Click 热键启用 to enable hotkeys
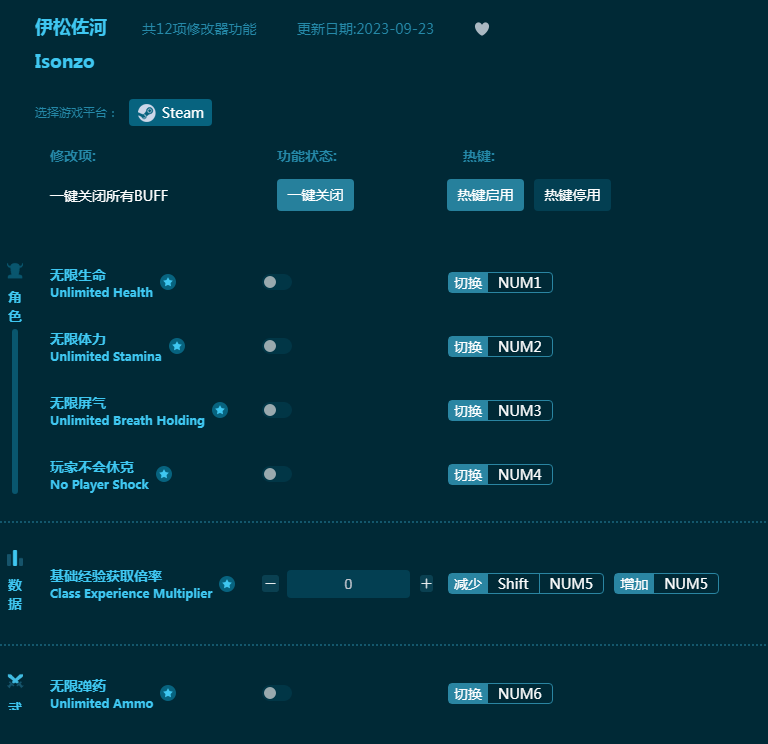Viewport: 768px width, 744px height. pos(485,195)
